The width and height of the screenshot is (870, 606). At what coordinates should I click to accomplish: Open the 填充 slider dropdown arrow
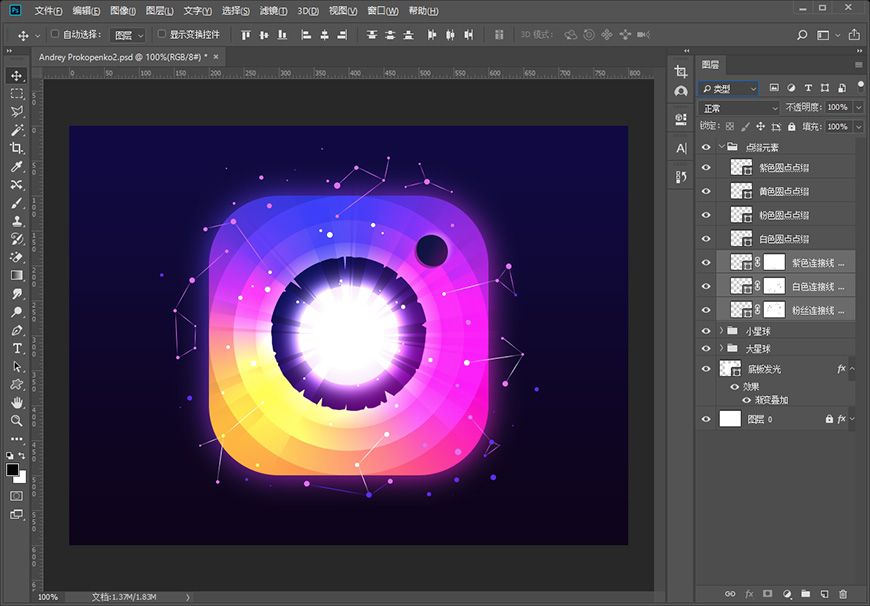859,127
